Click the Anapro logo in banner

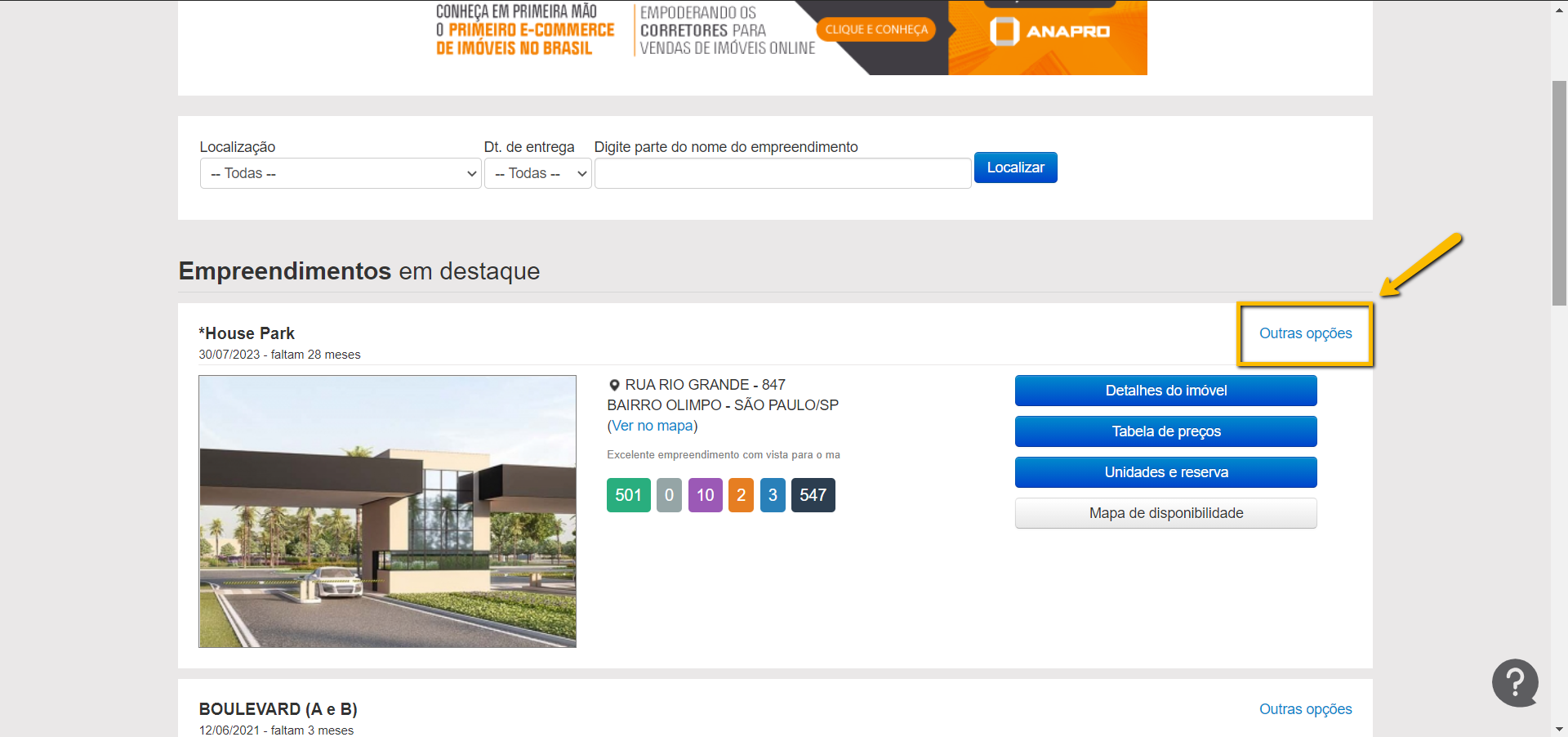[x=1049, y=32]
